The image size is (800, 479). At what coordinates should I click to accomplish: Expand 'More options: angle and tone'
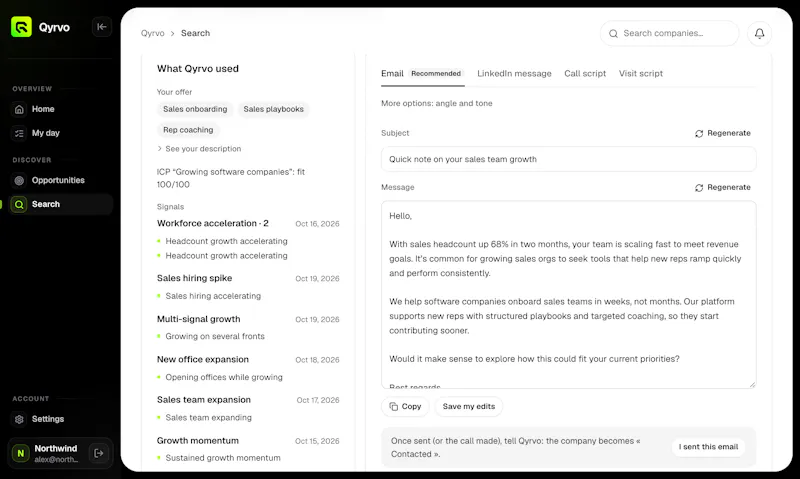tap(436, 103)
